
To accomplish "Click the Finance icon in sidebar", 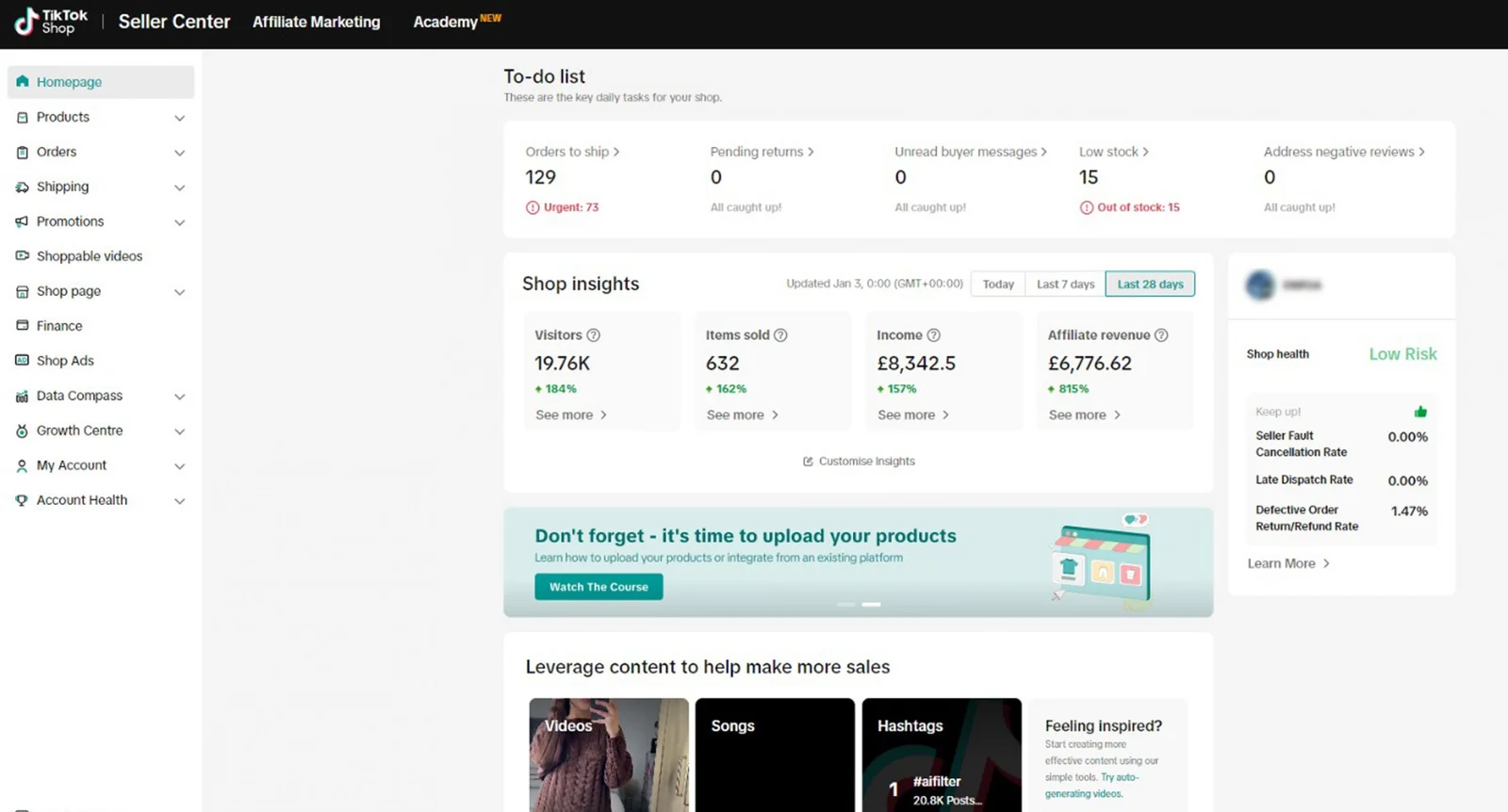I will point(23,326).
